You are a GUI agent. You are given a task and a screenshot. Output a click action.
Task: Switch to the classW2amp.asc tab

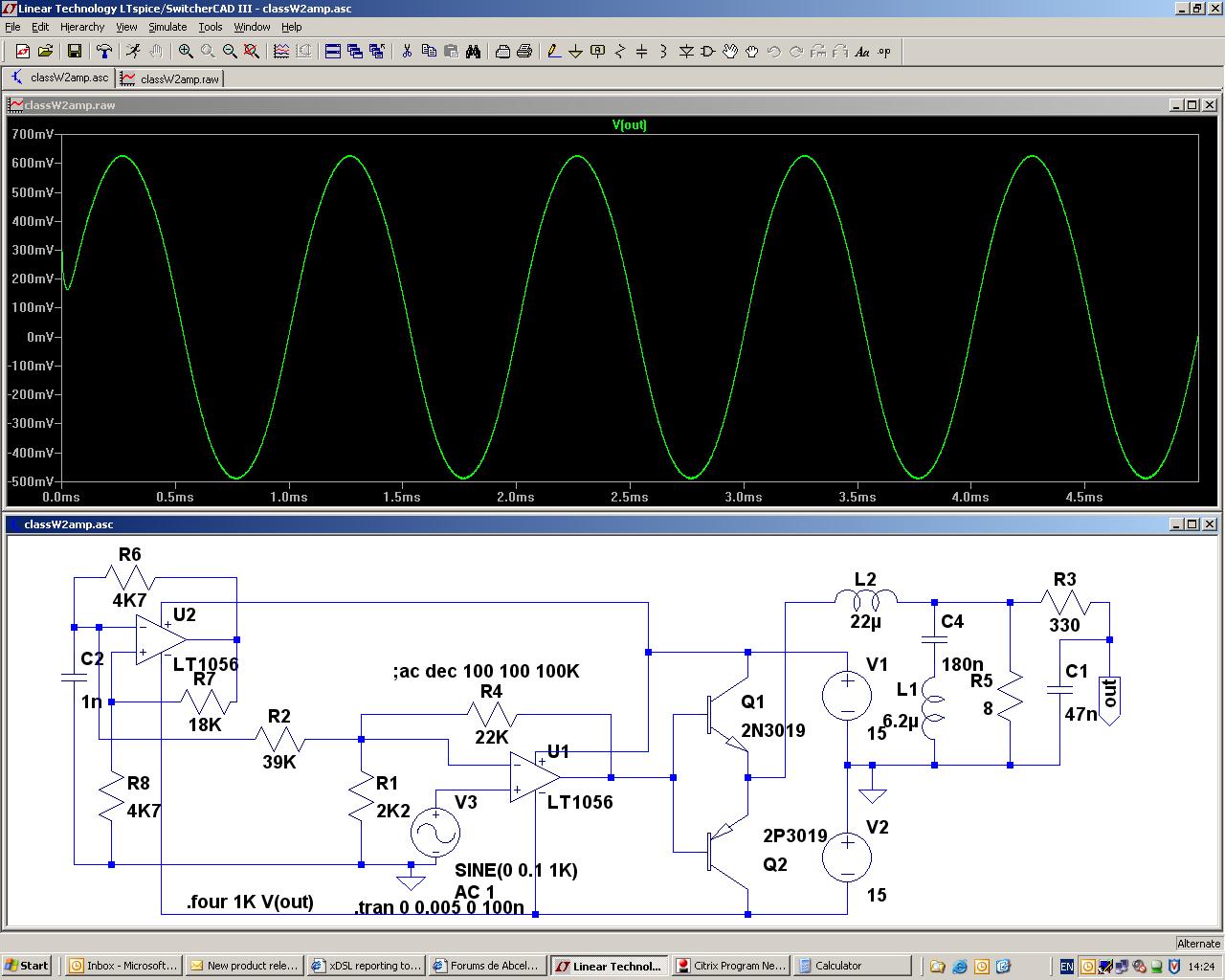tap(59, 78)
